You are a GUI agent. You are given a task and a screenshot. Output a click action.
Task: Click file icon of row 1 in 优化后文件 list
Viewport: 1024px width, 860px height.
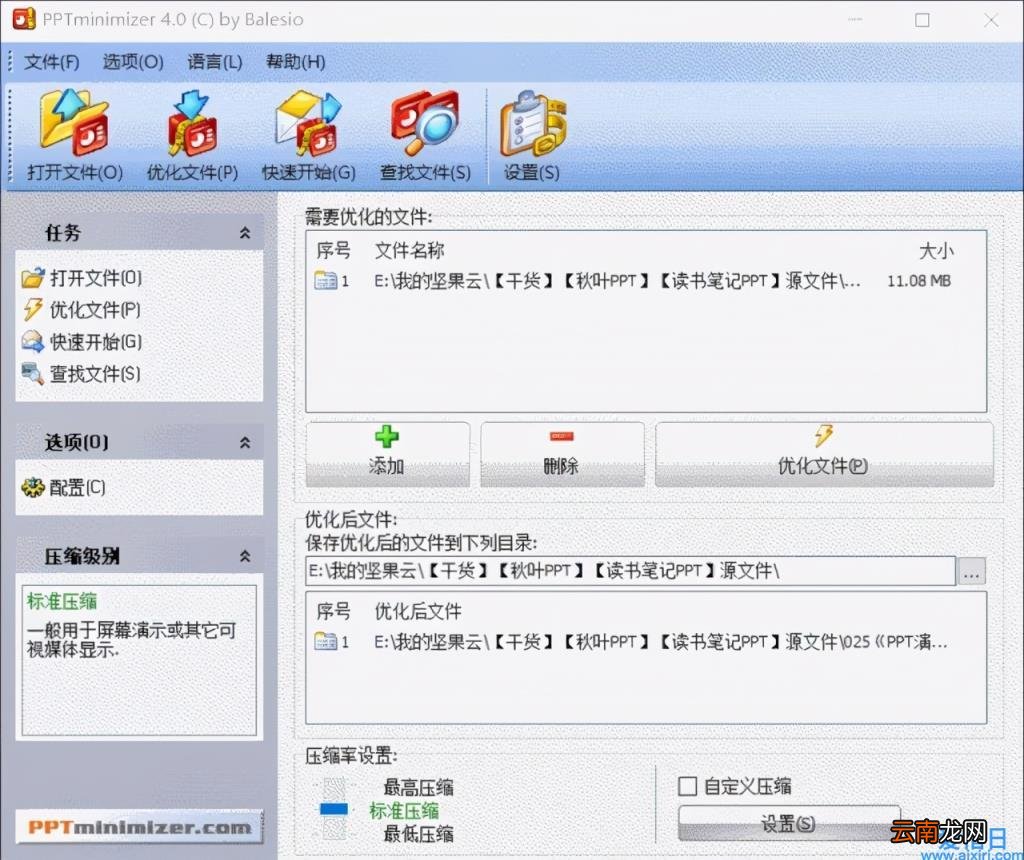(x=325, y=642)
